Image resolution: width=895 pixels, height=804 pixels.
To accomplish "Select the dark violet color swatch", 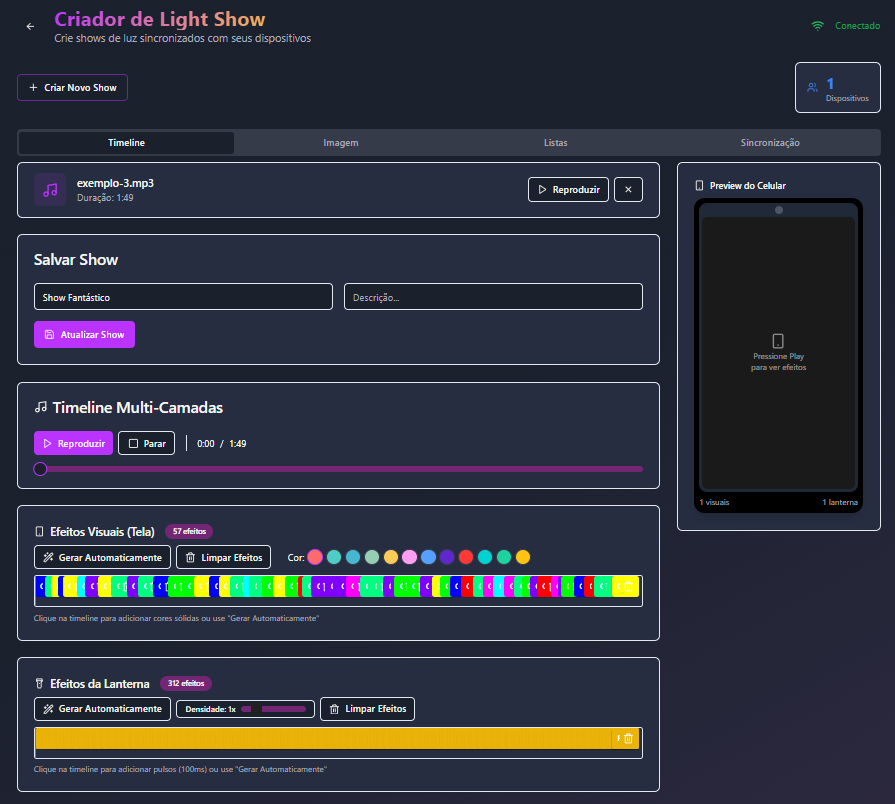I will (x=447, y=557).
